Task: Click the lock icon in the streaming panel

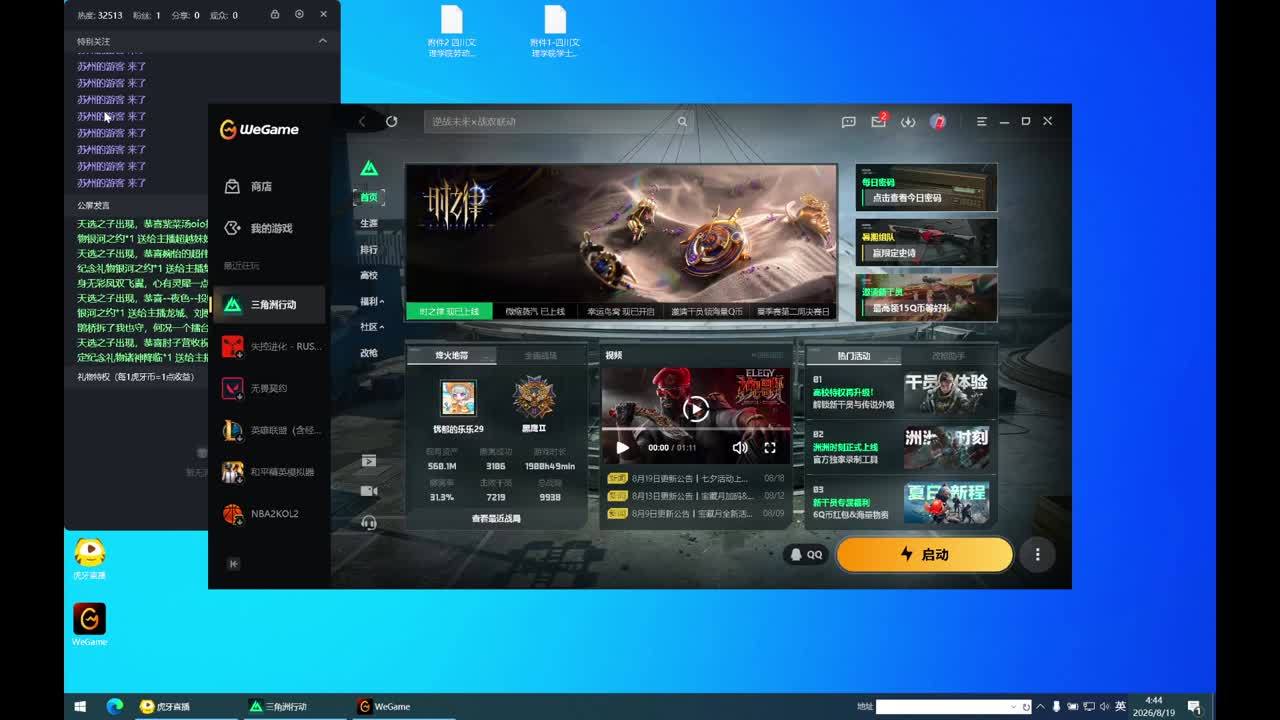Action: pyautogui.click(x=275, y=15)
